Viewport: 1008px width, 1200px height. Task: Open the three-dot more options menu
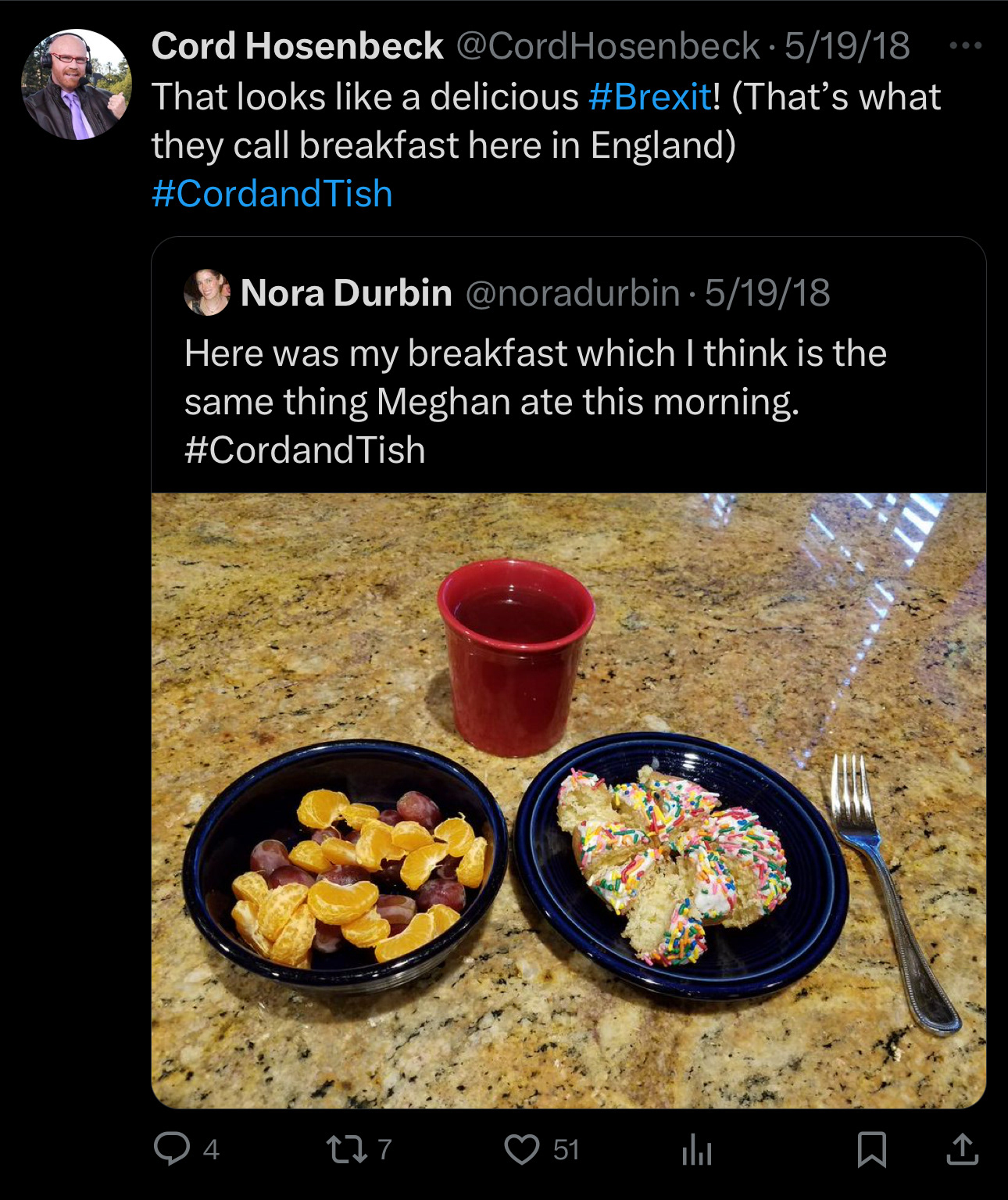click(x=966, y=46)
